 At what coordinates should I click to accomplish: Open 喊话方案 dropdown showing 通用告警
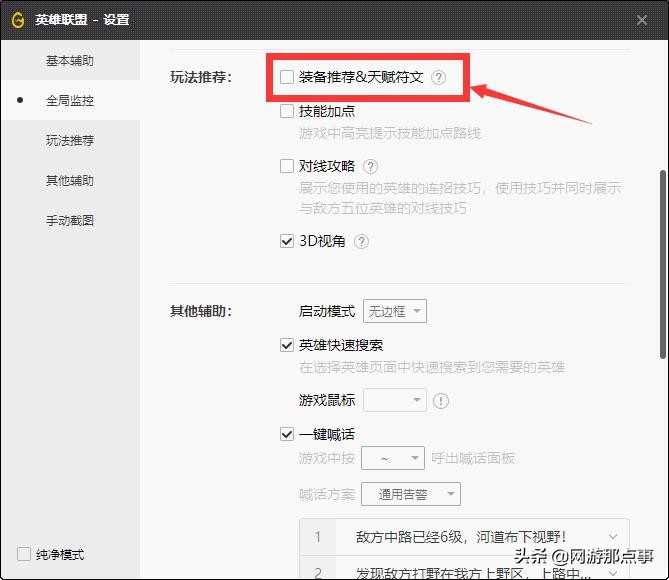tap(410, 494)
